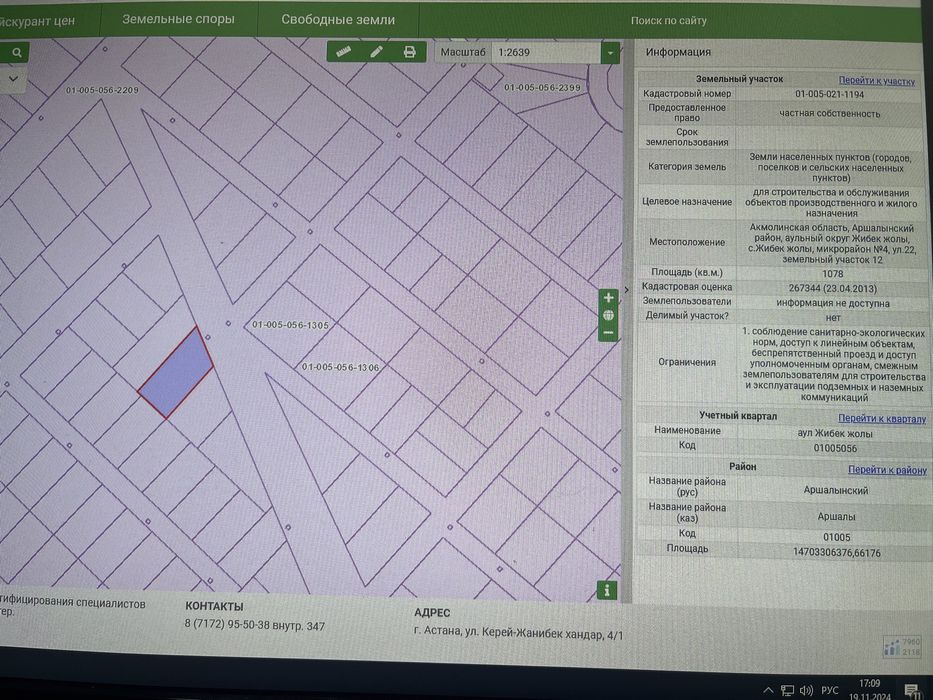Click the area value 1078
This screenshot has height=700, width=933.
(832, 274)
